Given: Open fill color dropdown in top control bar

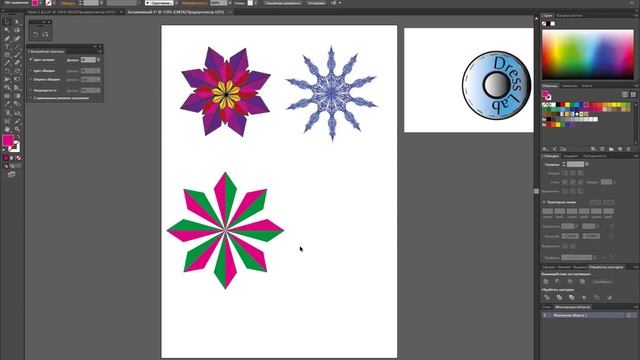Looking at the screenshot, I should coord(40,3).
